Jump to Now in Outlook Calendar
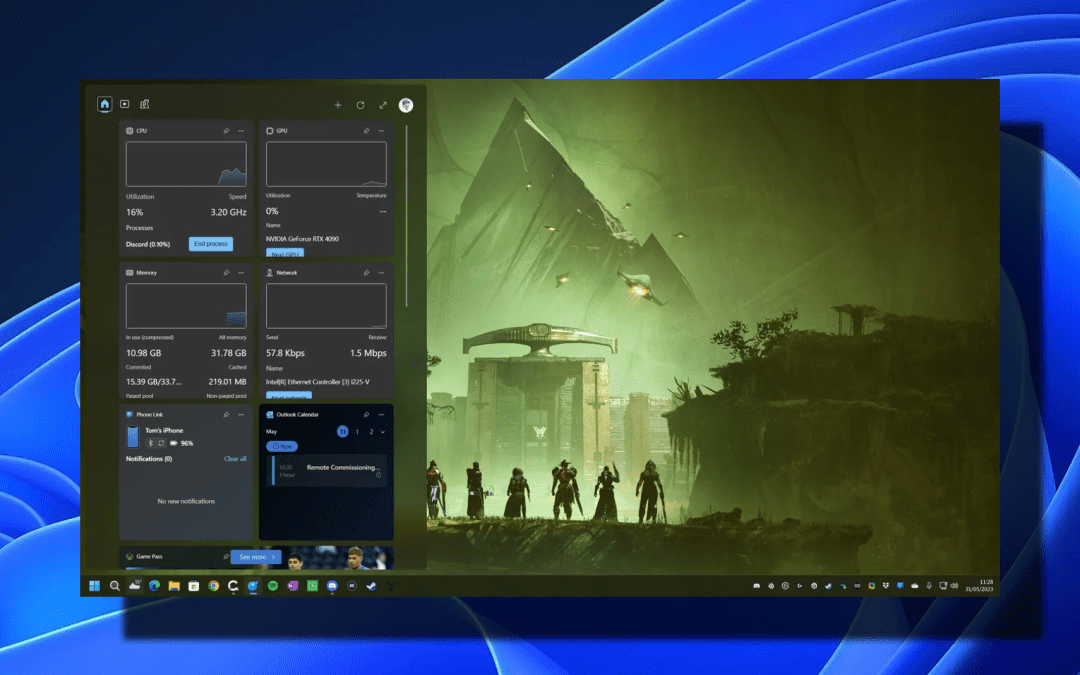Image resolution: width=1080 pixels, height=675 pixels. click(282, 446)
